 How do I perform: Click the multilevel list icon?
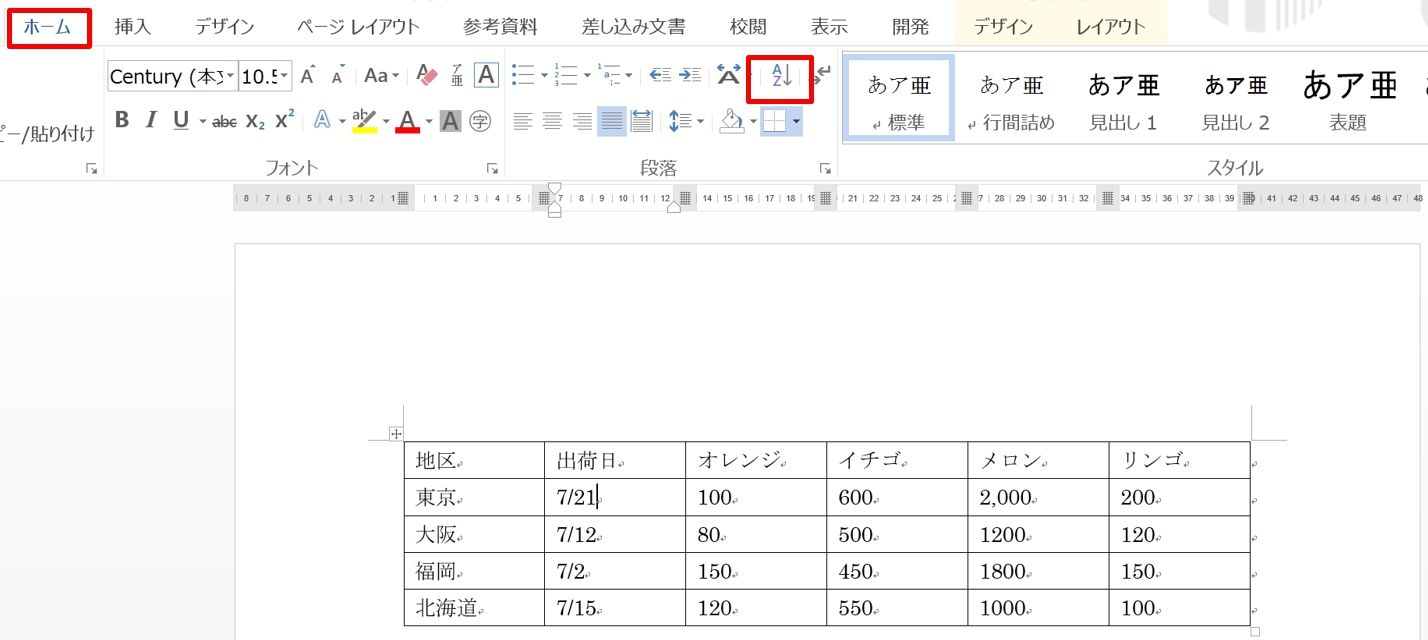coord(609,75)
